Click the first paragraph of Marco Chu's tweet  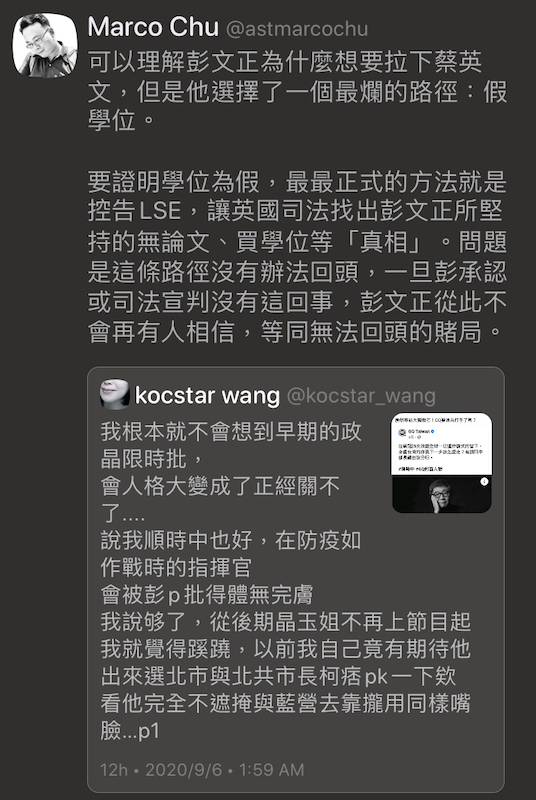point(297,92)
